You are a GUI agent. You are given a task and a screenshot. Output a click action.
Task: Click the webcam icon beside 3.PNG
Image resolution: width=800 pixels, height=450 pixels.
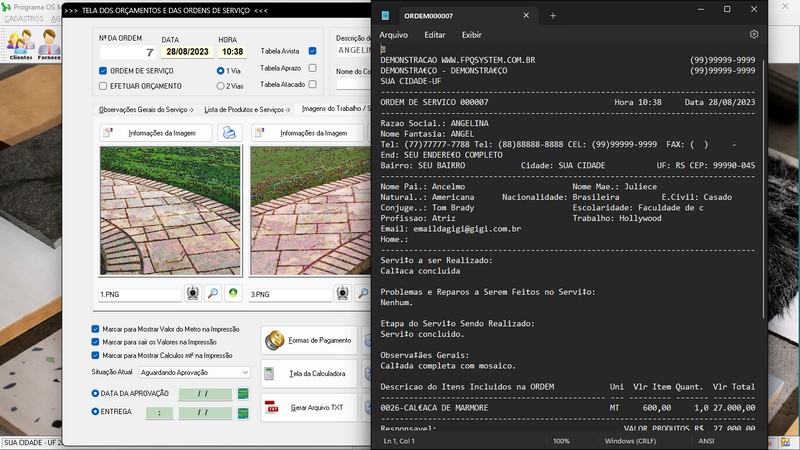coord(343,293)
